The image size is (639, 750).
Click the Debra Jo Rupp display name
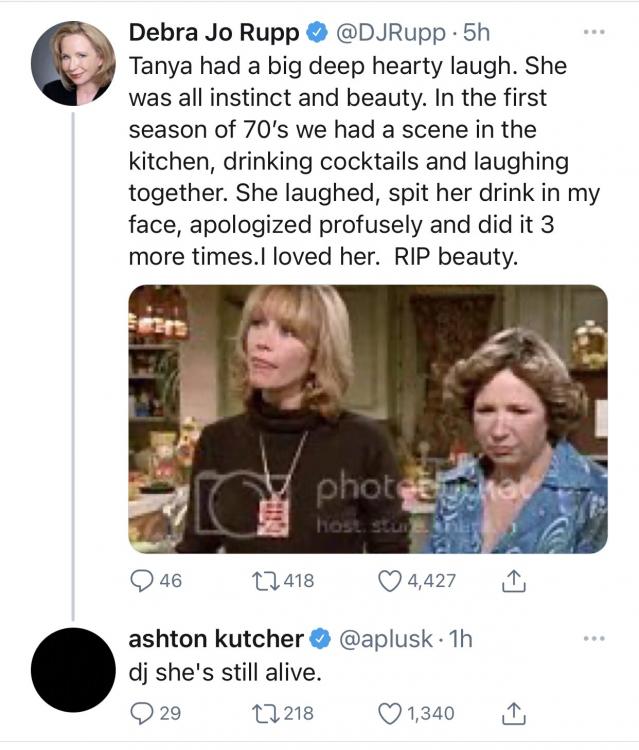pyautogui.click(x=213, y=33)
